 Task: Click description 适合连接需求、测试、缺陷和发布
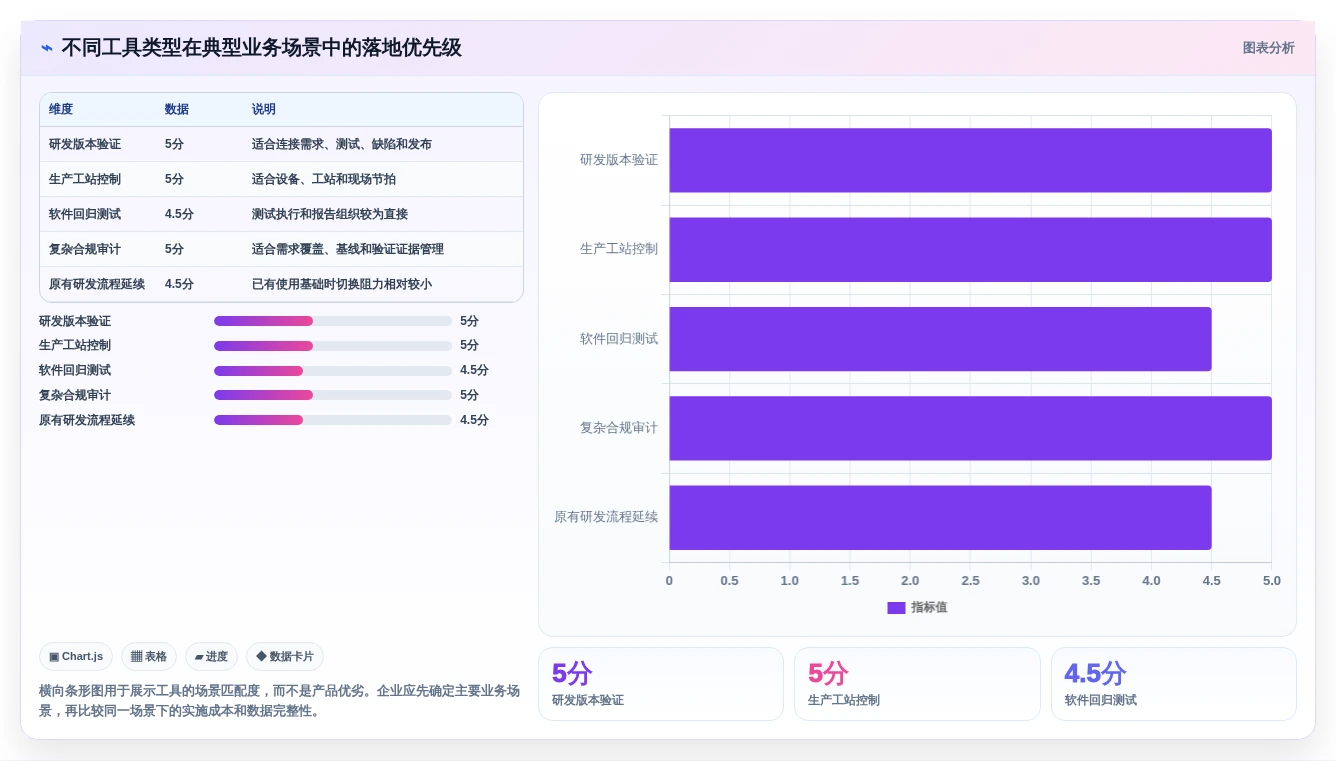coord(342,144)
